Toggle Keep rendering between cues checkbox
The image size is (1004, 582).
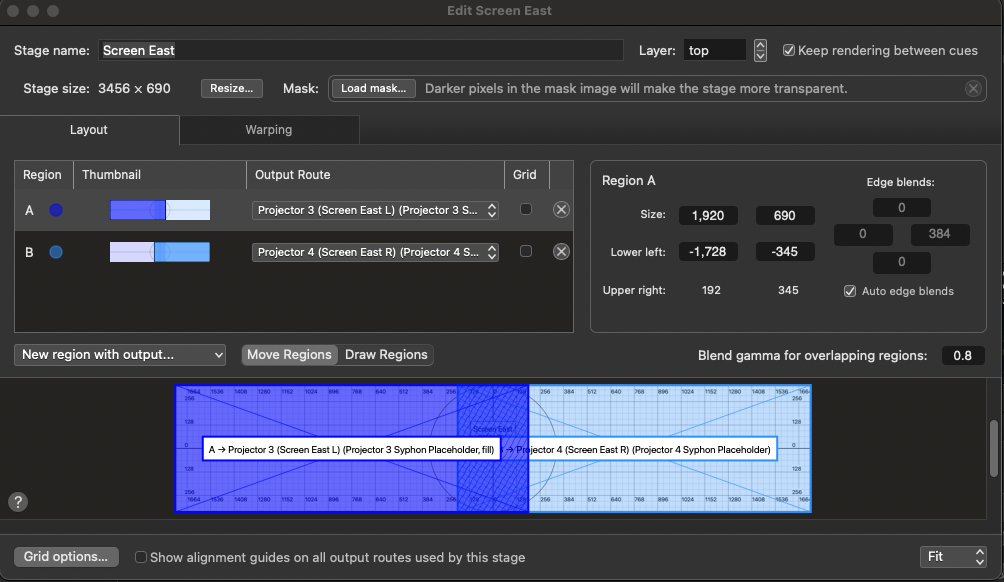coord(789,51)
